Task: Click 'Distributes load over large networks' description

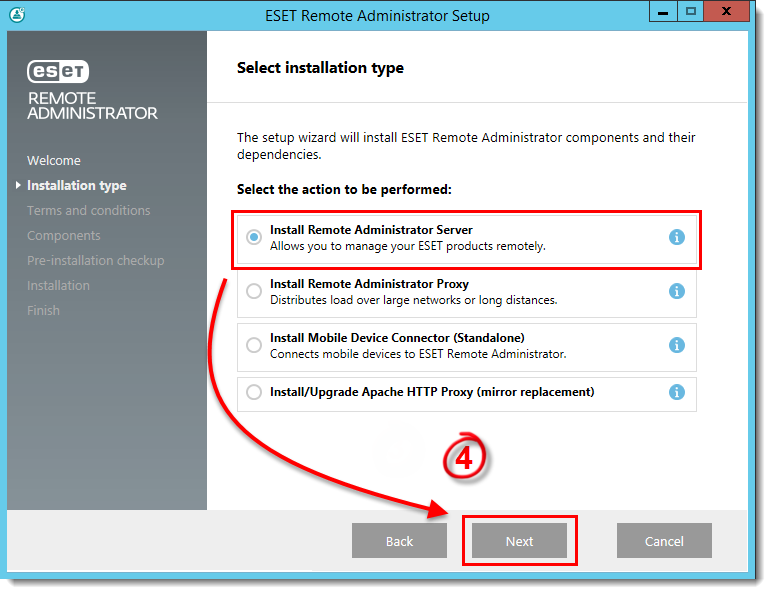Action: pyautogui.click(x=414, y=300)
